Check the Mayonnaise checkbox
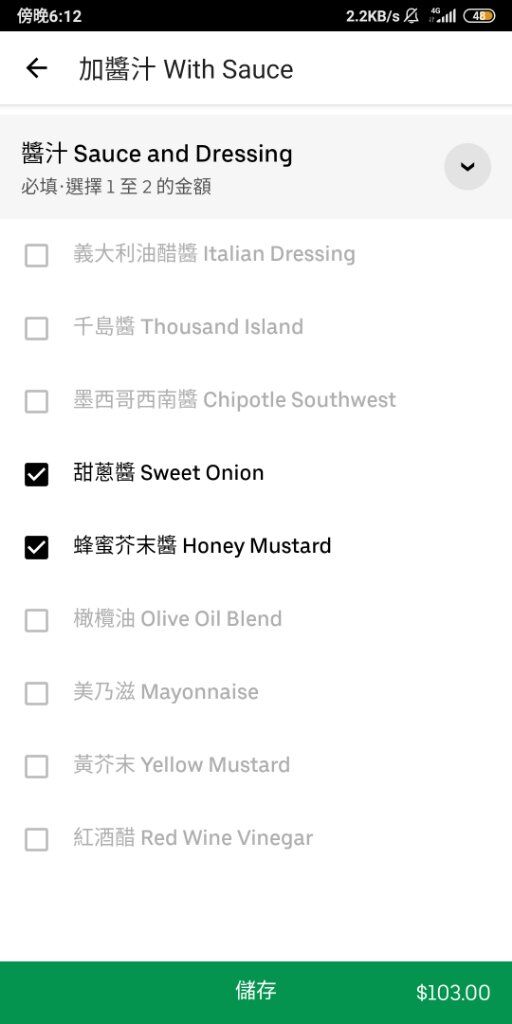 pos(37,694)
